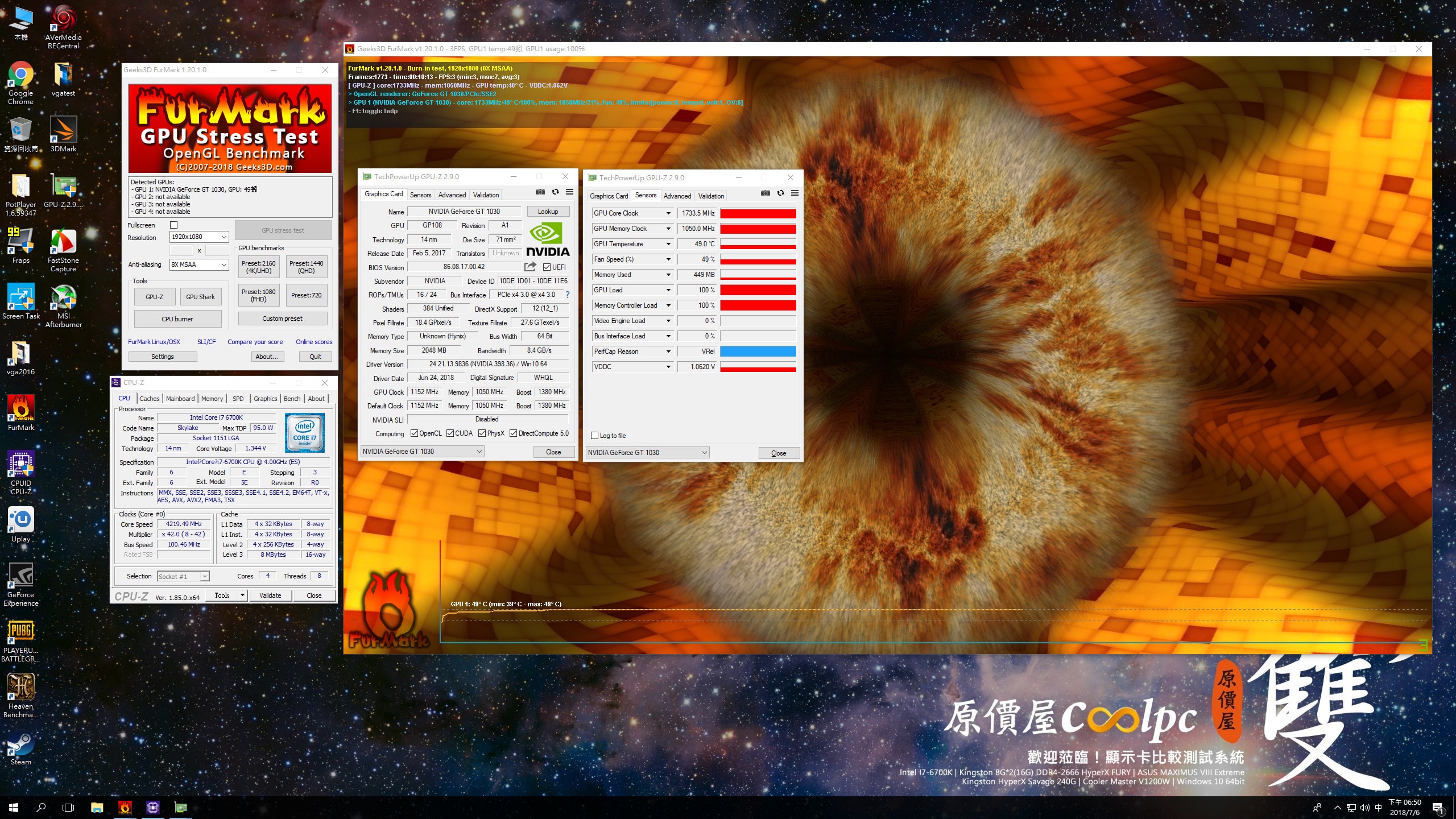The height and width of the screenshot is (819, 1456).
Task: Click CPU-Z icon in the taskbar
Action: pyautogui.click(x=152, y=807)
